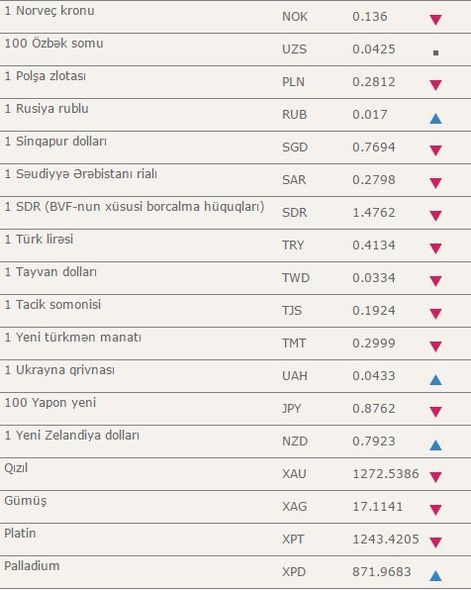Click the blue up arrow for UAH

[x=435, y=380]
